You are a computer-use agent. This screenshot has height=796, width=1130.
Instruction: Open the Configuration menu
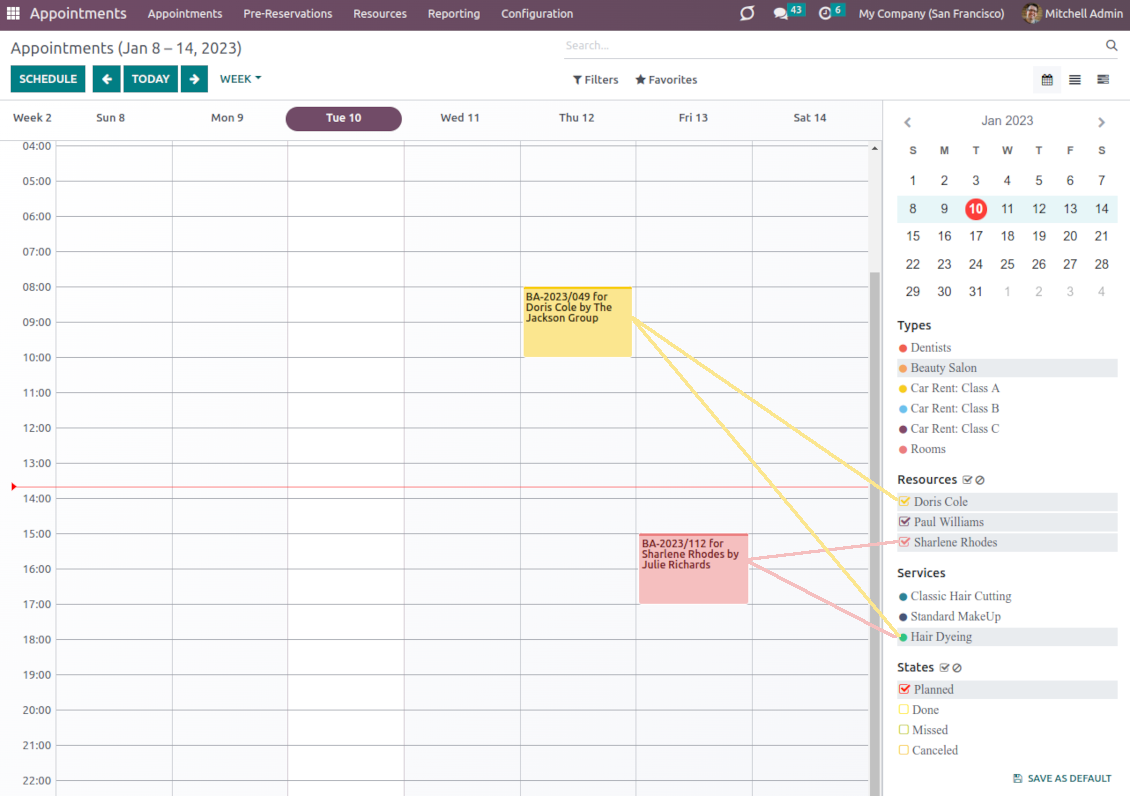[x=537, y=14]
